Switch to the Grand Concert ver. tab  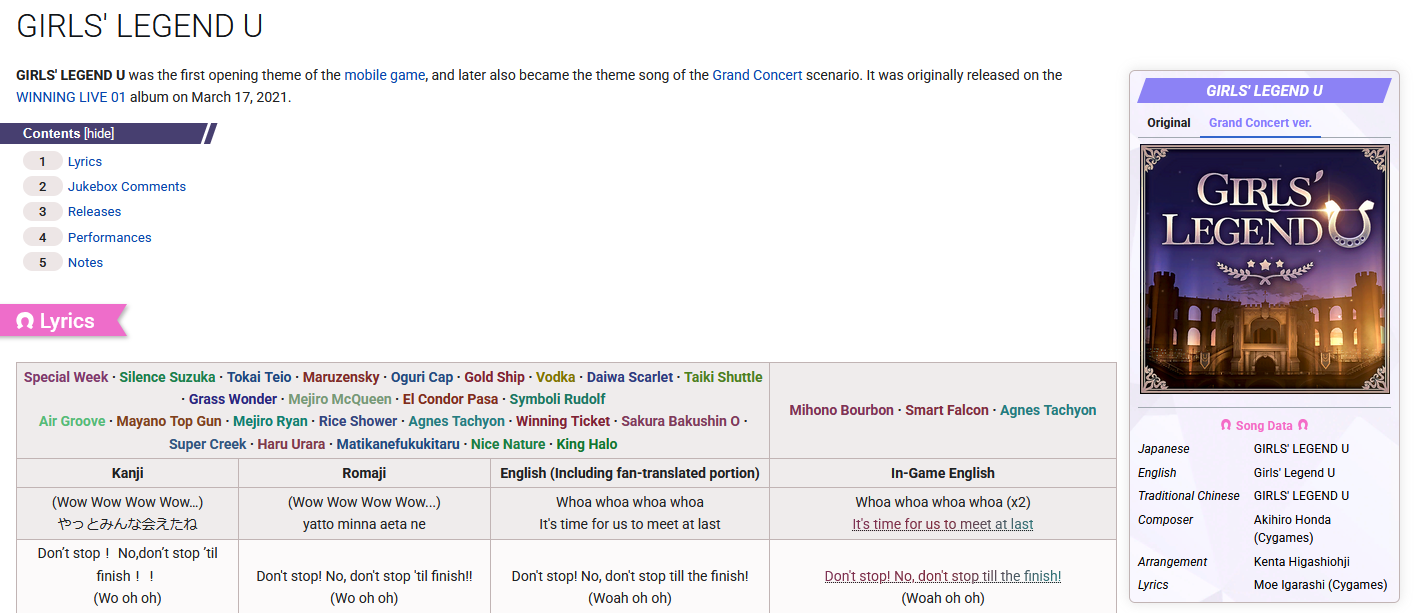click(1260, 123)
